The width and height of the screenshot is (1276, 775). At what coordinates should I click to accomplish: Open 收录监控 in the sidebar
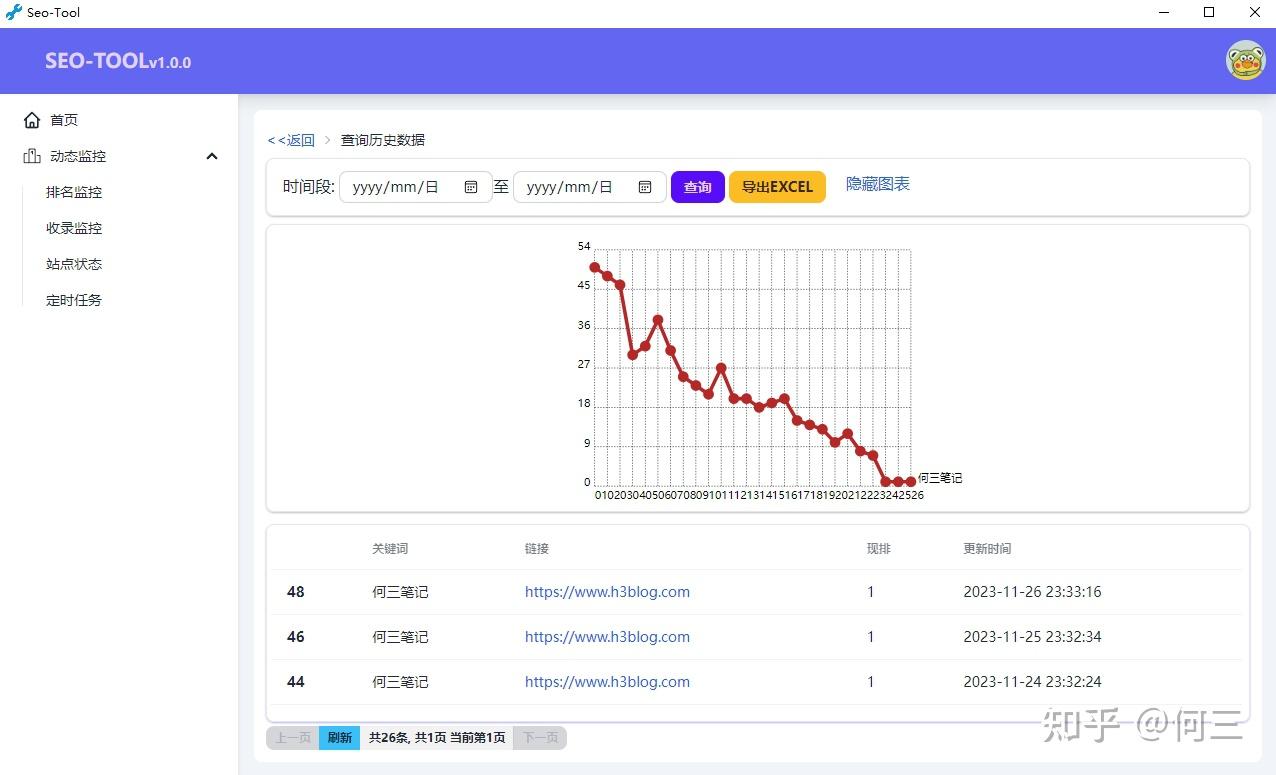click(x=74, y=228)
